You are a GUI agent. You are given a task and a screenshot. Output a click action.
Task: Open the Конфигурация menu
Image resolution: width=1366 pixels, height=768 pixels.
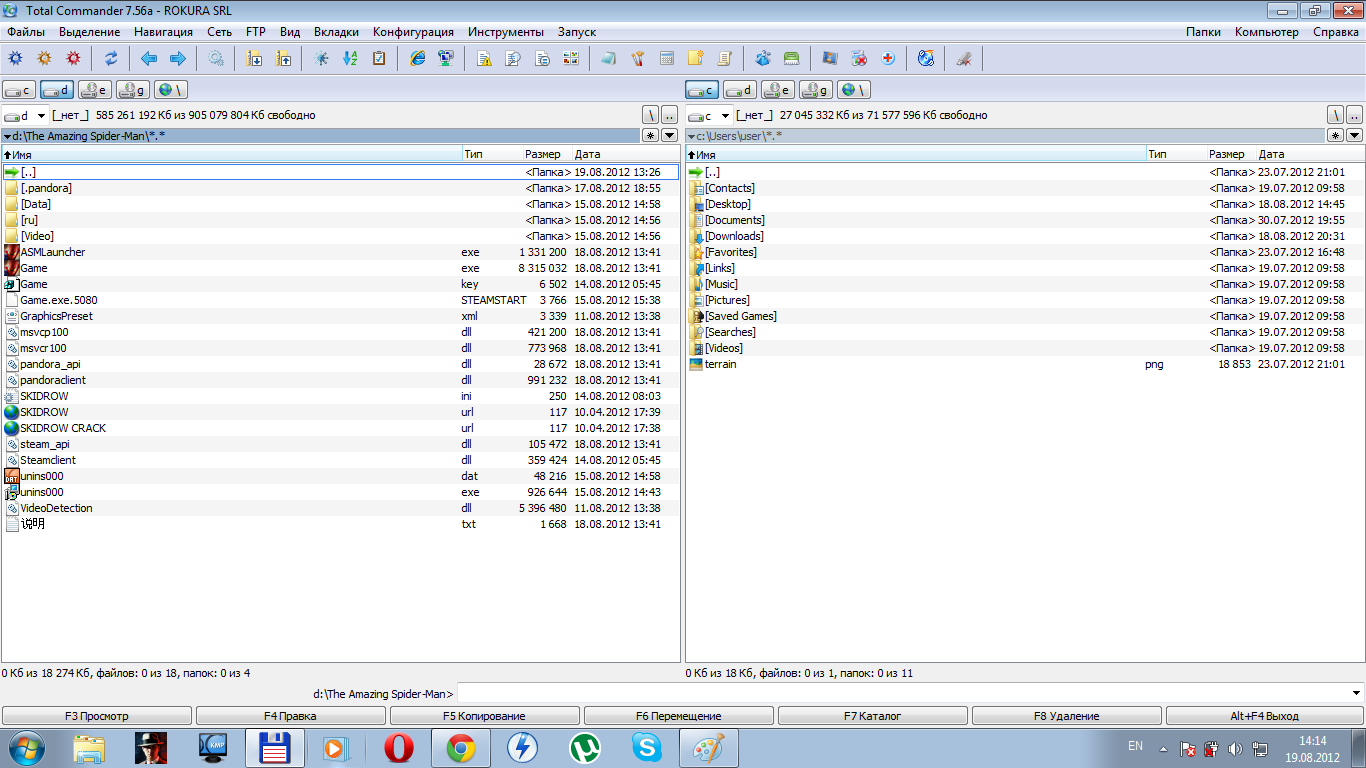pyautogui.click(x=413, y=32)
